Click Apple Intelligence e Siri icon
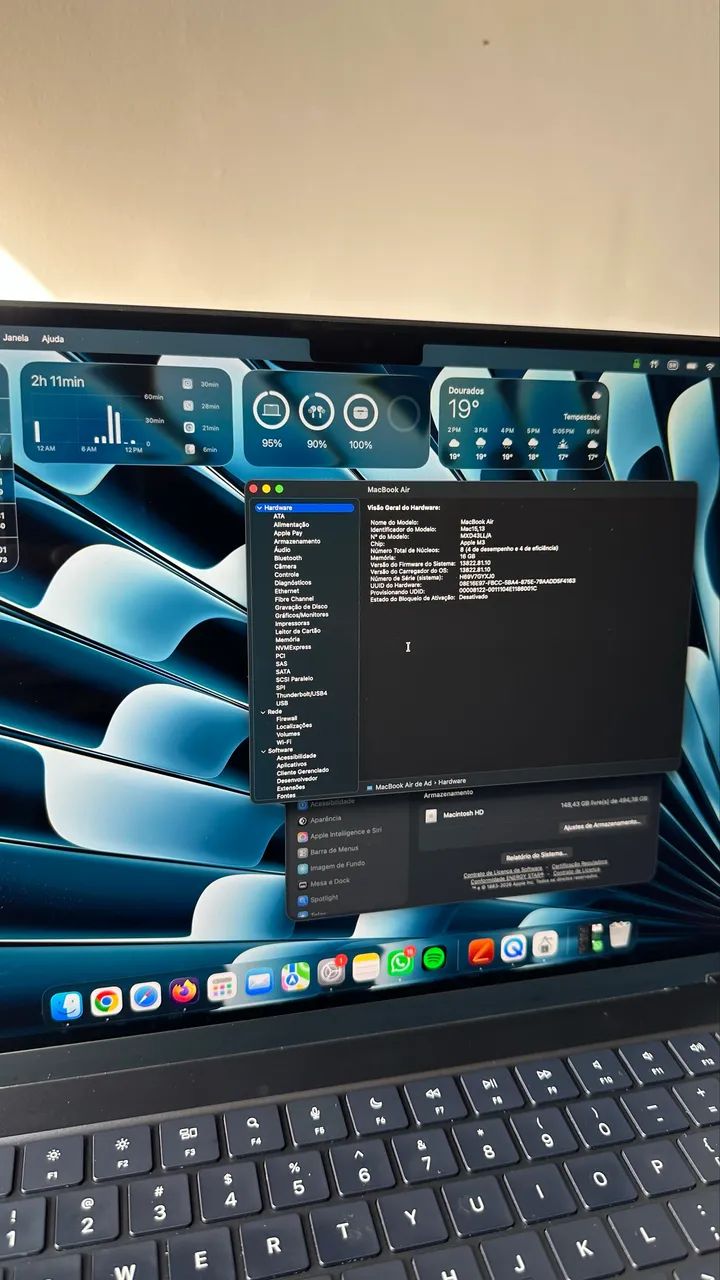The width and height of the screenshot is (720, 1280). coord(302,836)
